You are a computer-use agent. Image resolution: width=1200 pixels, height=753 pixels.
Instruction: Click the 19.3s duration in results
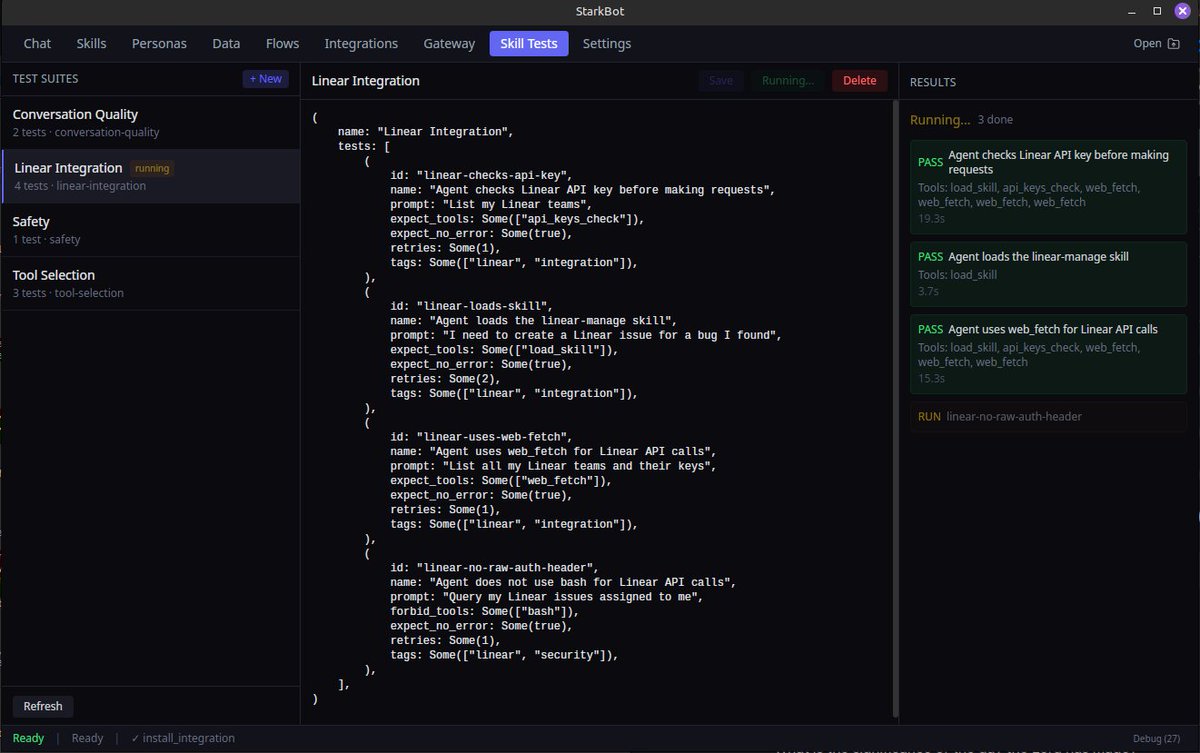(930, 217)
